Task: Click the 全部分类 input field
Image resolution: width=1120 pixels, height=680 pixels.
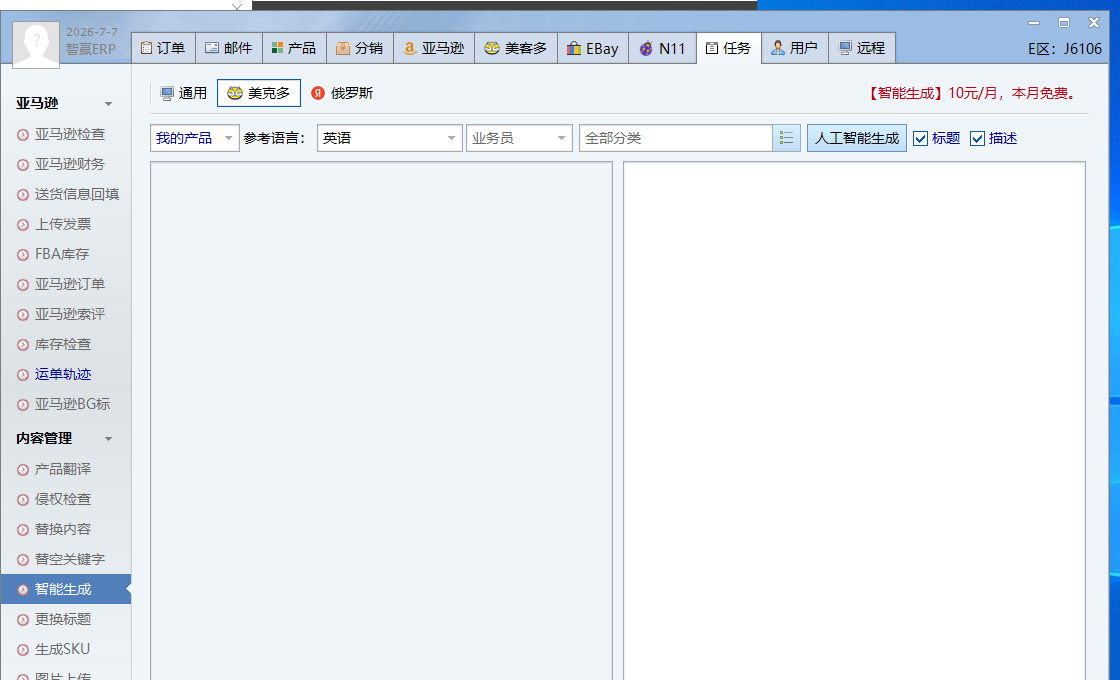Action: (676, 138)
